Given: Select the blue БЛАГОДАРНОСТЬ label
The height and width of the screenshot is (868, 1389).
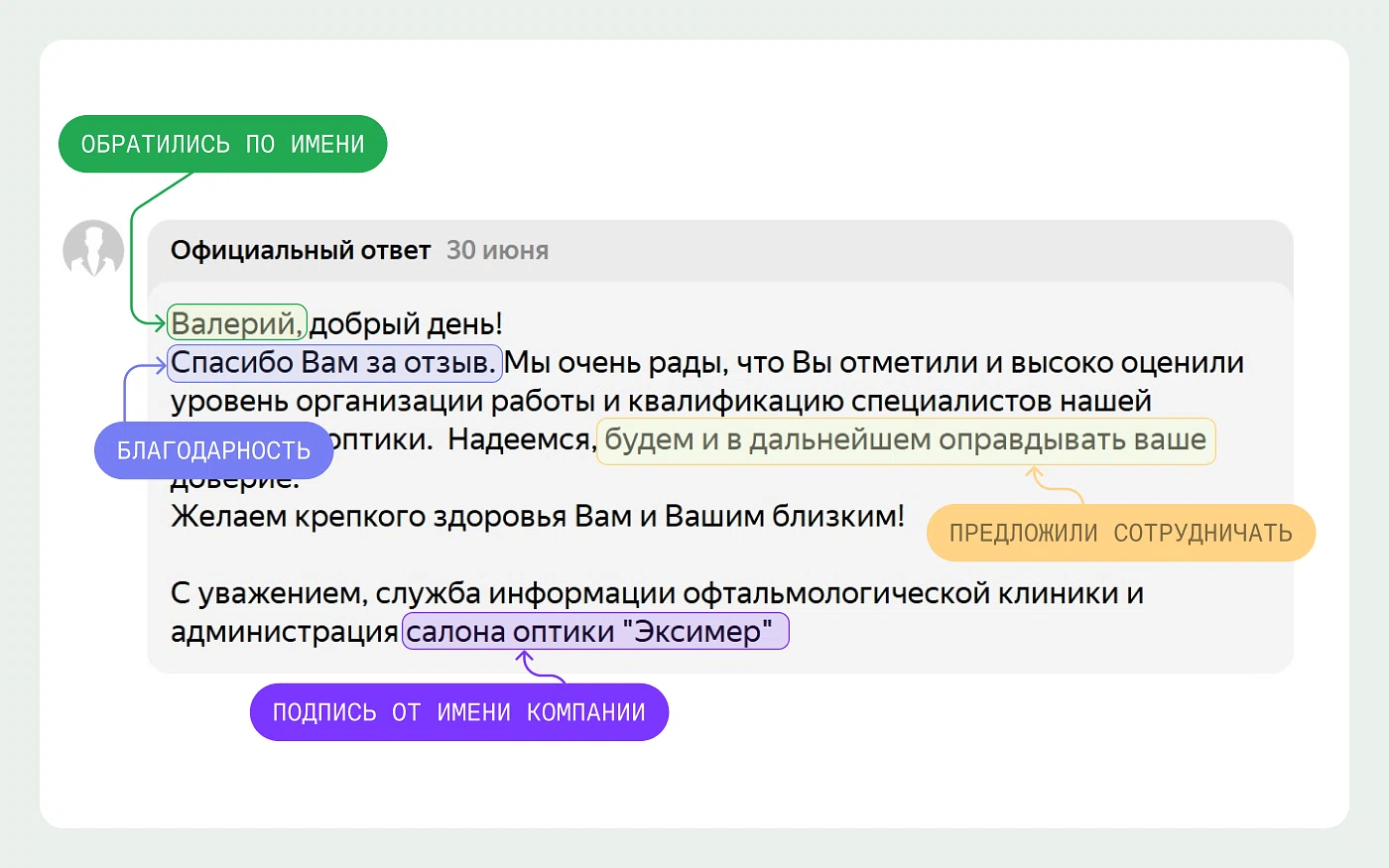Looking at the screenshot, I should click(213, 450).
